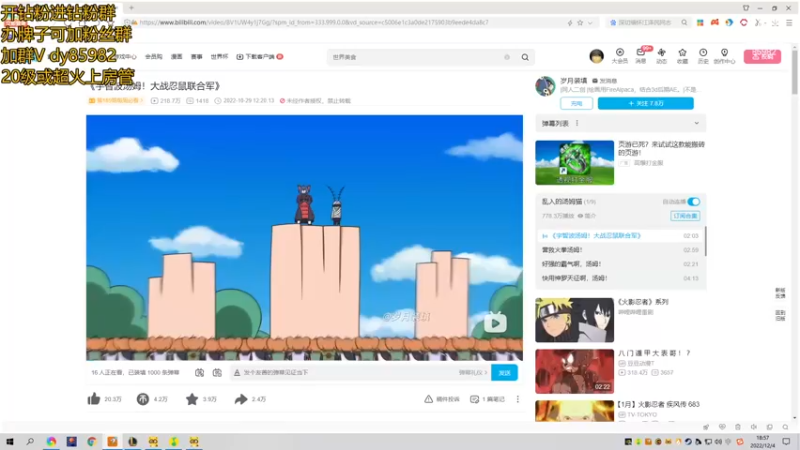The image size is (800, 450).
Task: Open the 下载客户端 nav item
Action: (x=260, y=57)
